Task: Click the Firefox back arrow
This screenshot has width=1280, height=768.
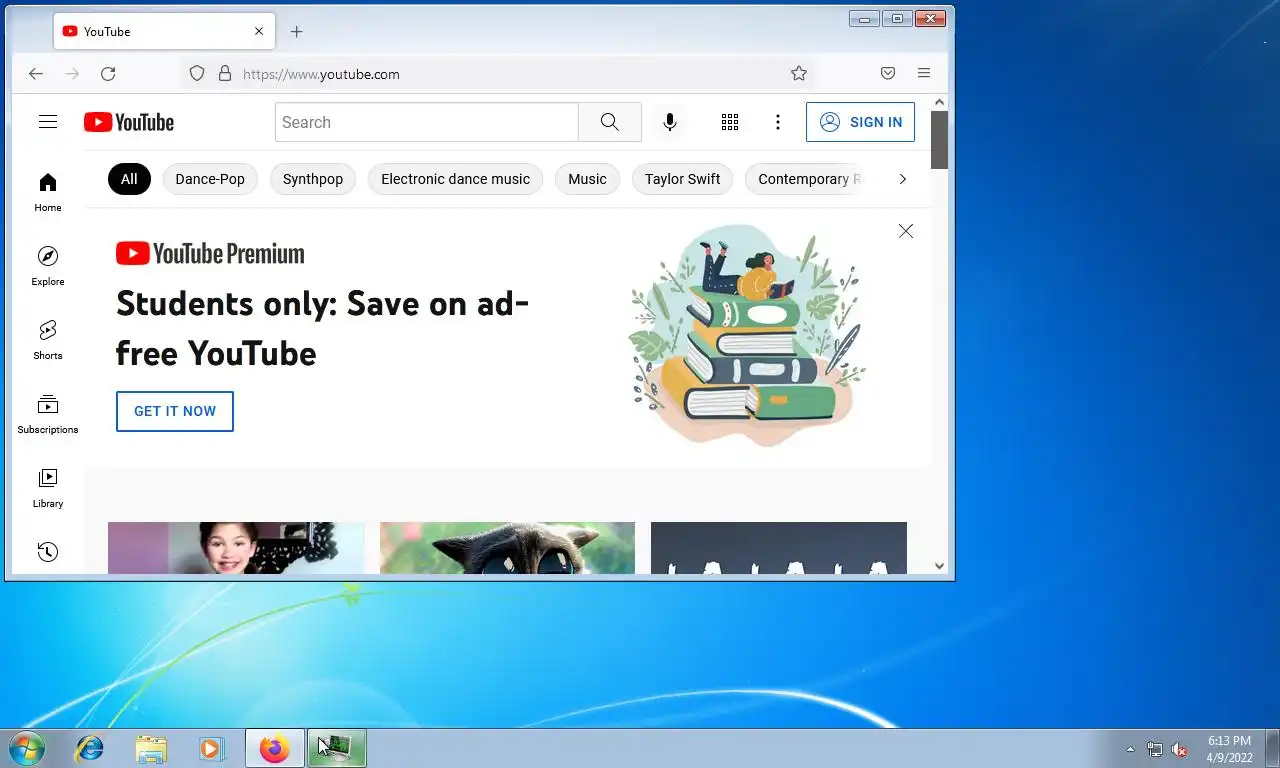Action: pyautogui.click(x=36, y=74)
